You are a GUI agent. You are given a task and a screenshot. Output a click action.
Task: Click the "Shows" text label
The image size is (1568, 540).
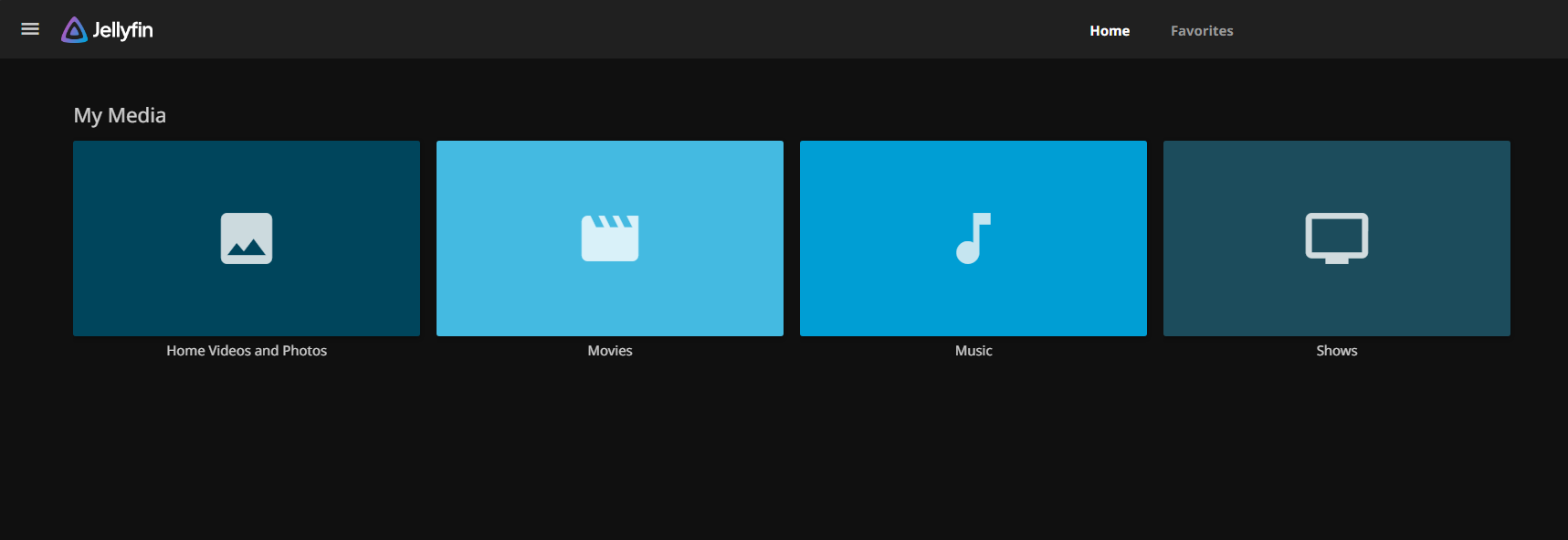[1337, 351]
